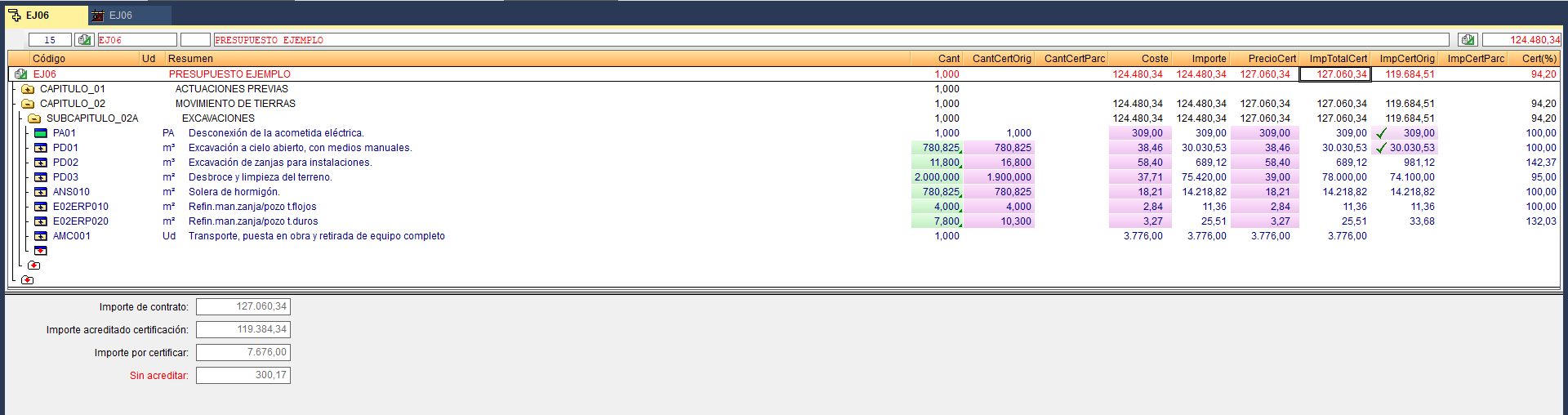Image resolution: width=1568 pixels, height=415 pixels.
Task: Select the PD02 item icon
Action: coord(41,163)
